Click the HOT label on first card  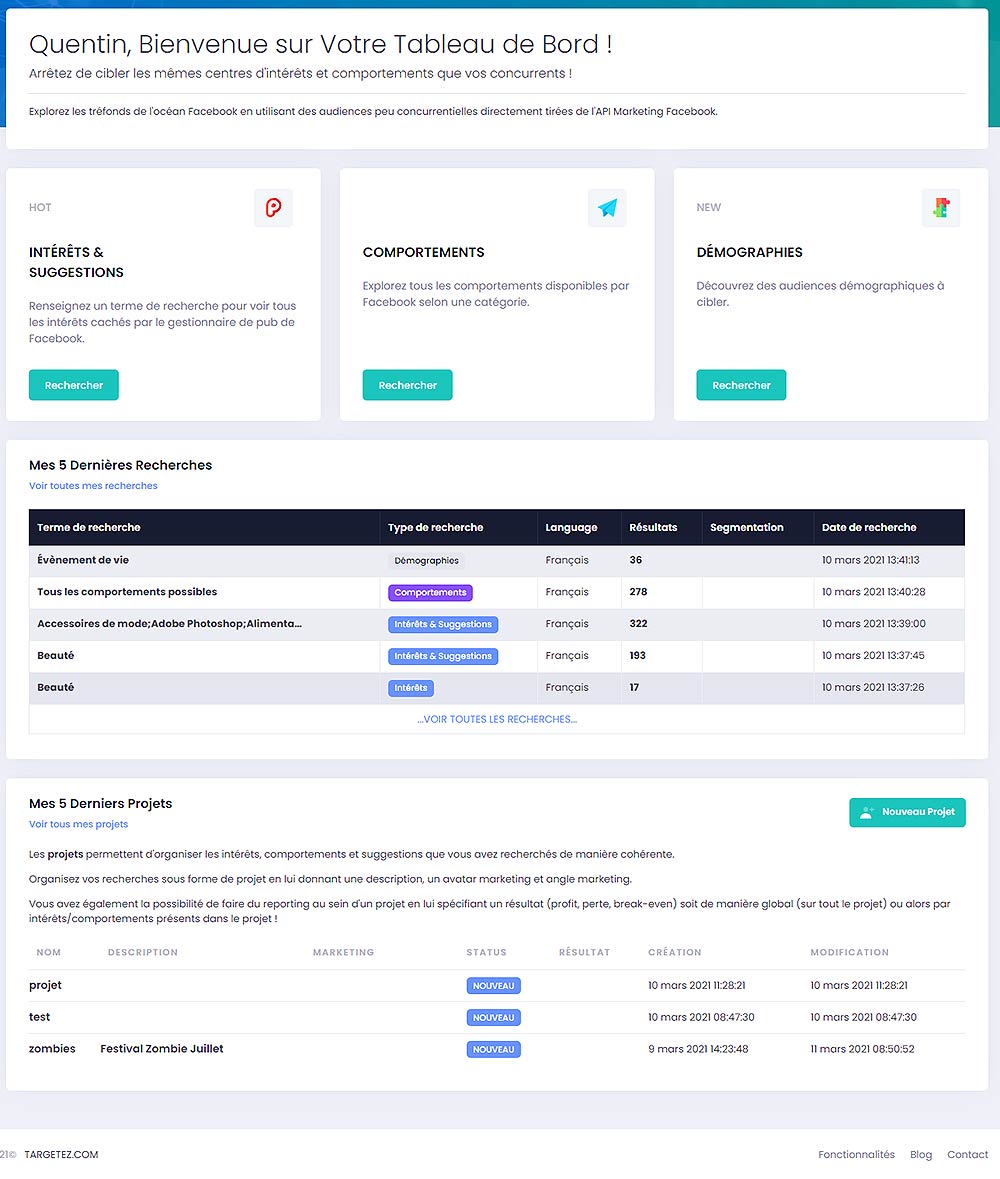(40, 208)
